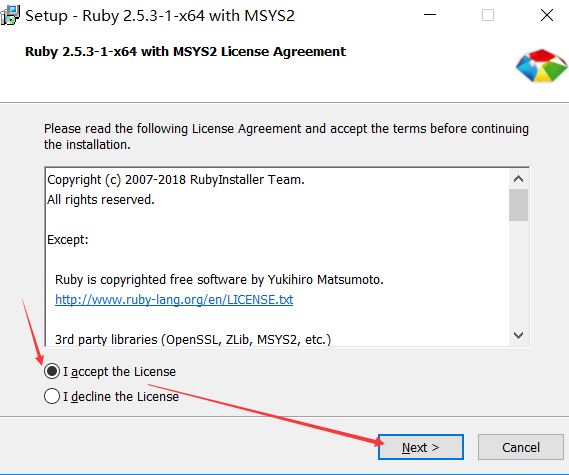569x475 pixels.
Task: Minimize the Setup window
Action: 430,15
